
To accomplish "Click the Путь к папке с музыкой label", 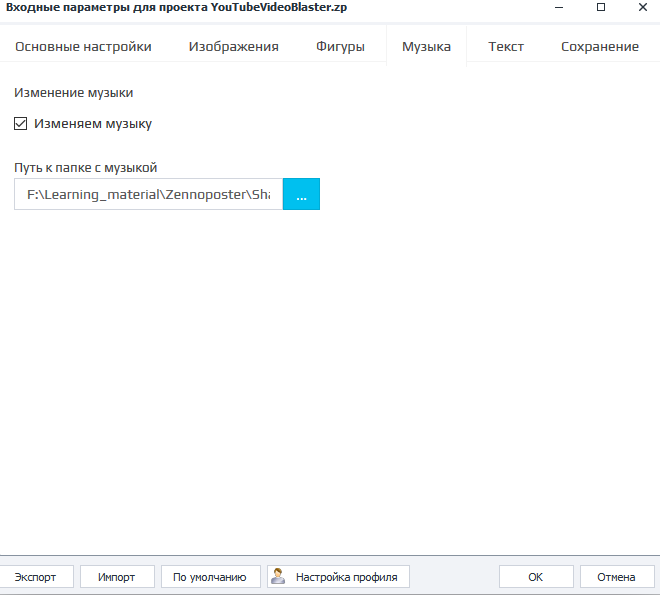I will point(85,167).
